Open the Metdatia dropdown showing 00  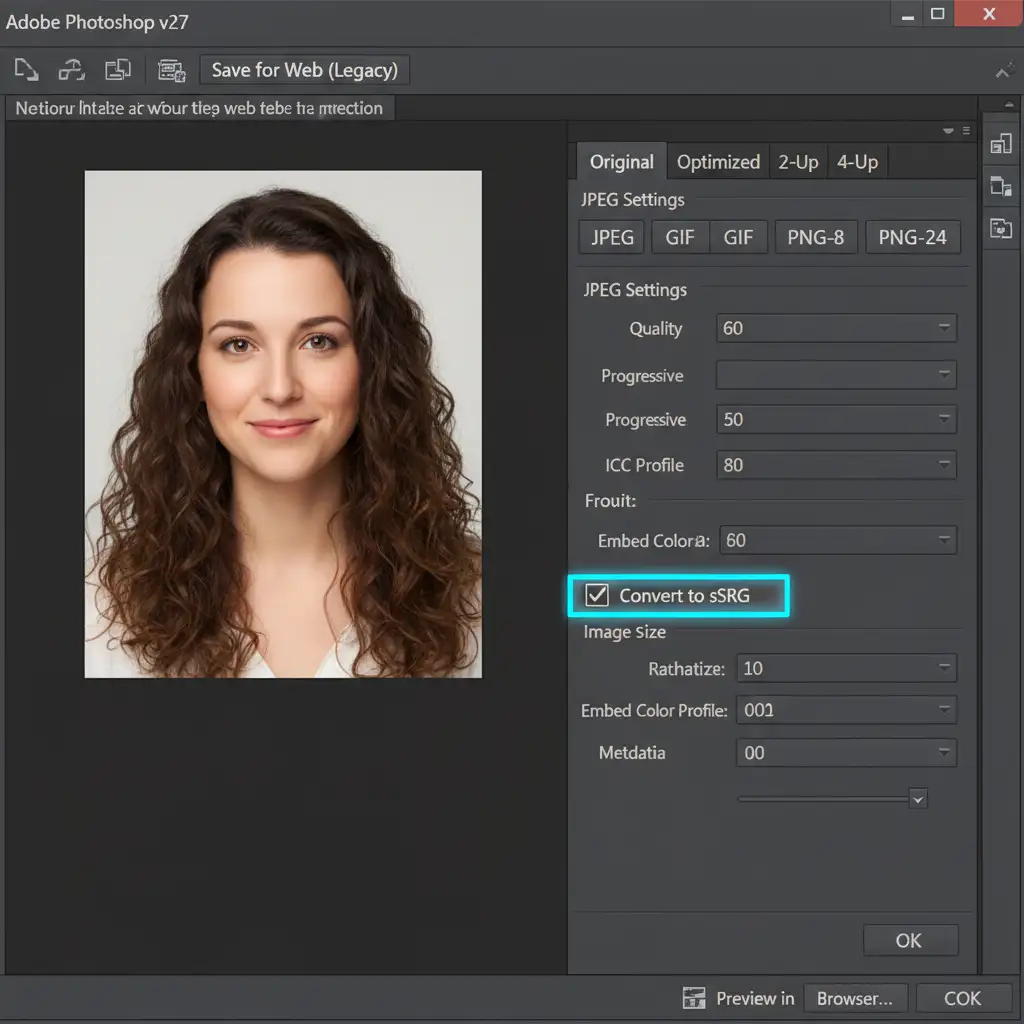[846, 753]
